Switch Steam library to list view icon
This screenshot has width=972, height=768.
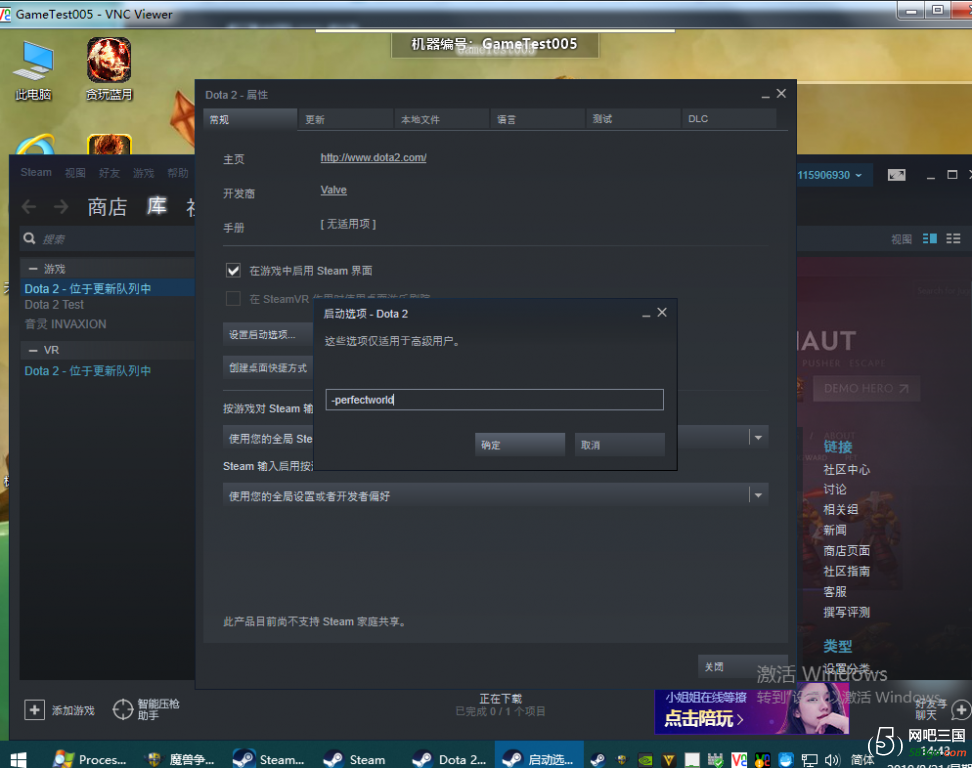coord(953,239)
